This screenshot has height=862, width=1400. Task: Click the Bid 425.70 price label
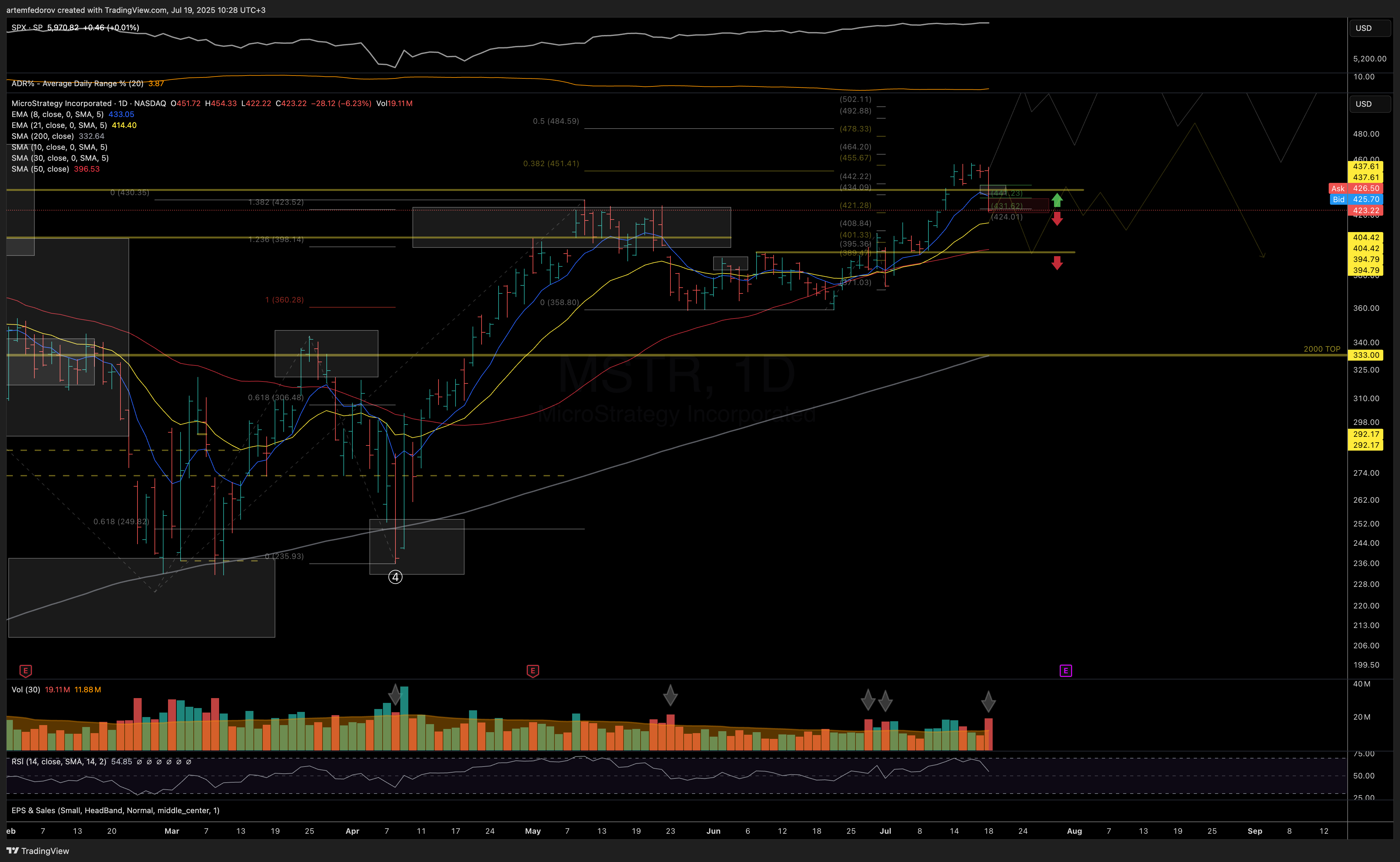(x=1357, y=199)
